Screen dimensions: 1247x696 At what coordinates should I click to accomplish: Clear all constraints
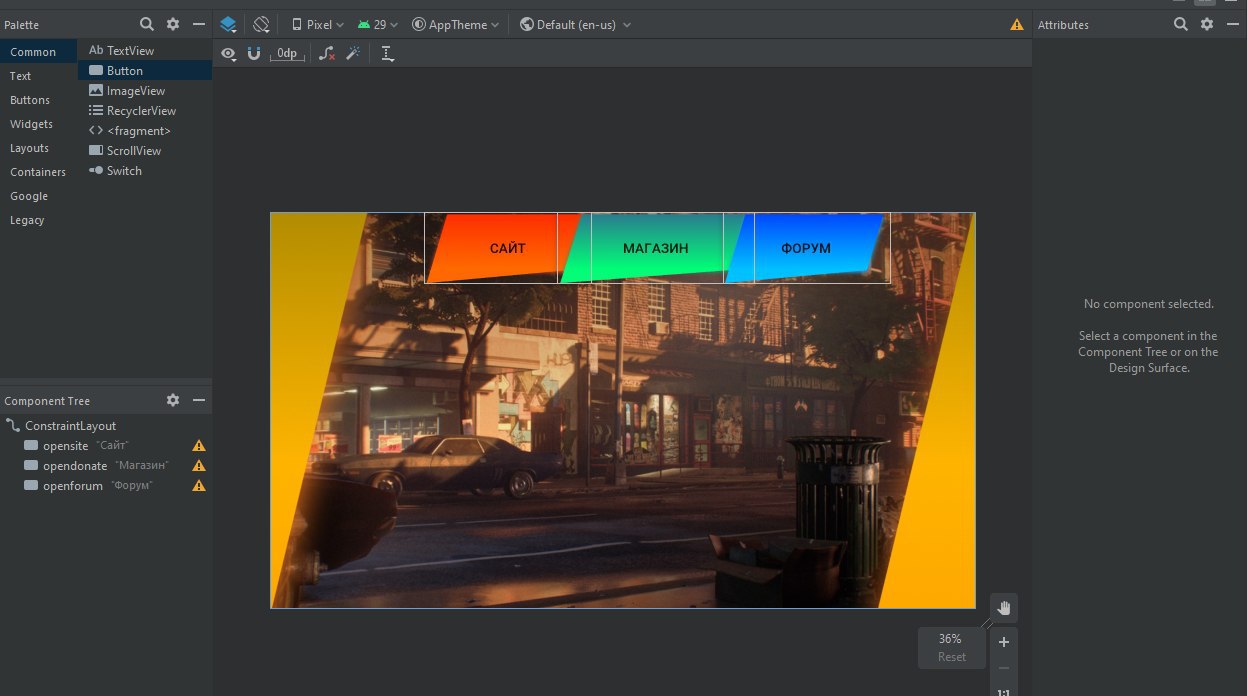tap(327, 53)
